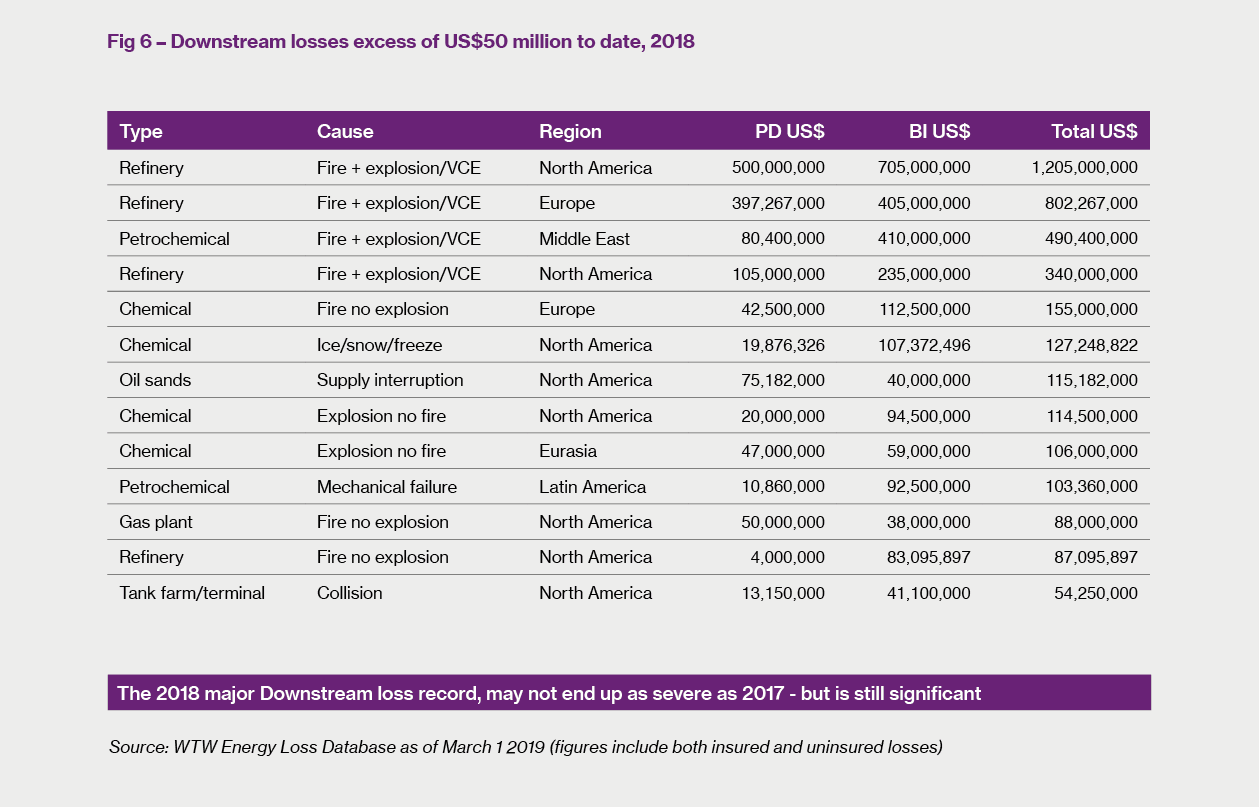Click the purple 2018 loss record banner
This screenshot has width=1259, height=812.
pyautogui.click(x=628, y=693)
